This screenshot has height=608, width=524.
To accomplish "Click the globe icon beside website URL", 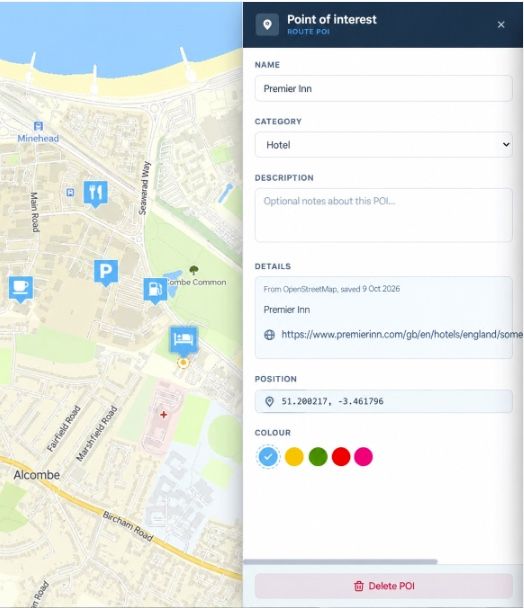I will click(x=269, y=335).
